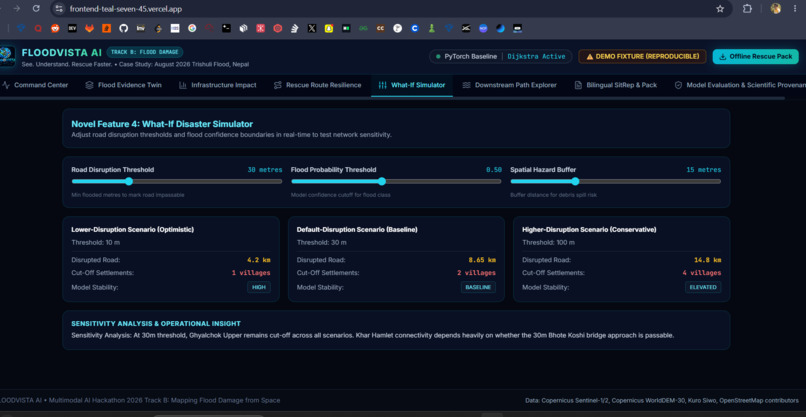This screenshot has width=806, height=417.
Task: Open the Downstream Path Explorer tab
Action: [x=509, y=85]
